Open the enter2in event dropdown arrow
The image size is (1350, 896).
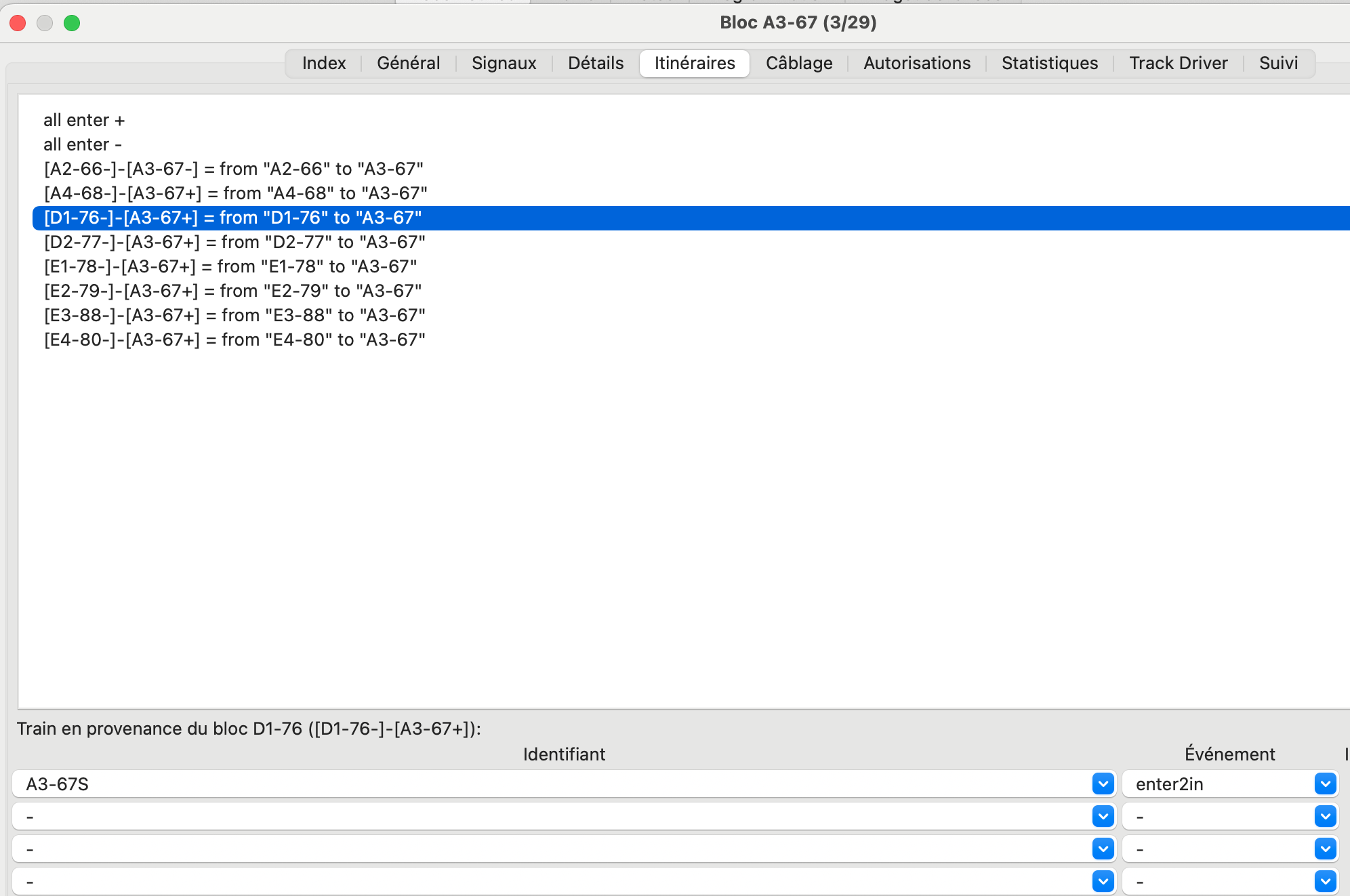tap(1325, 784)
